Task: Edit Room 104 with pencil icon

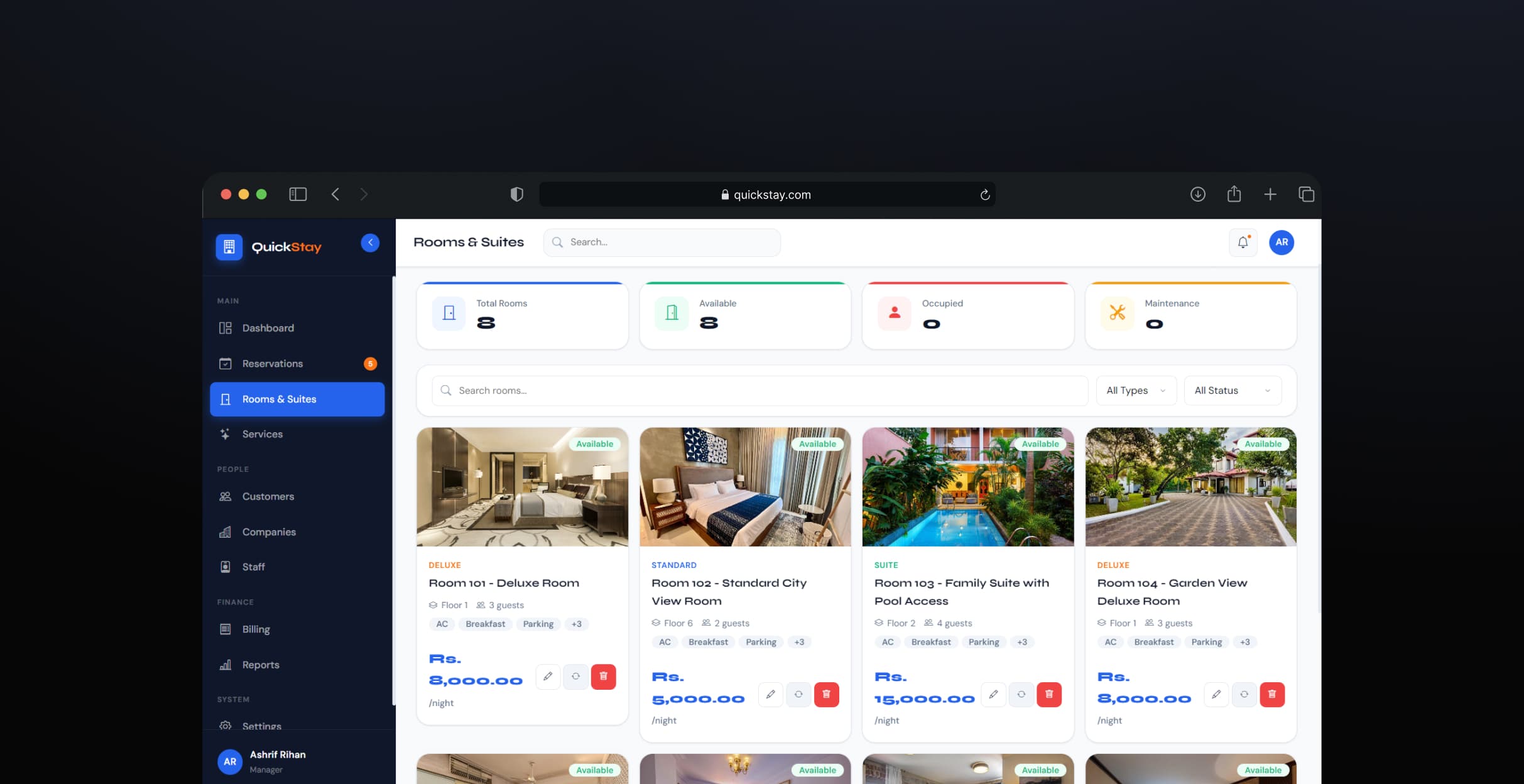Action: 1216,695
